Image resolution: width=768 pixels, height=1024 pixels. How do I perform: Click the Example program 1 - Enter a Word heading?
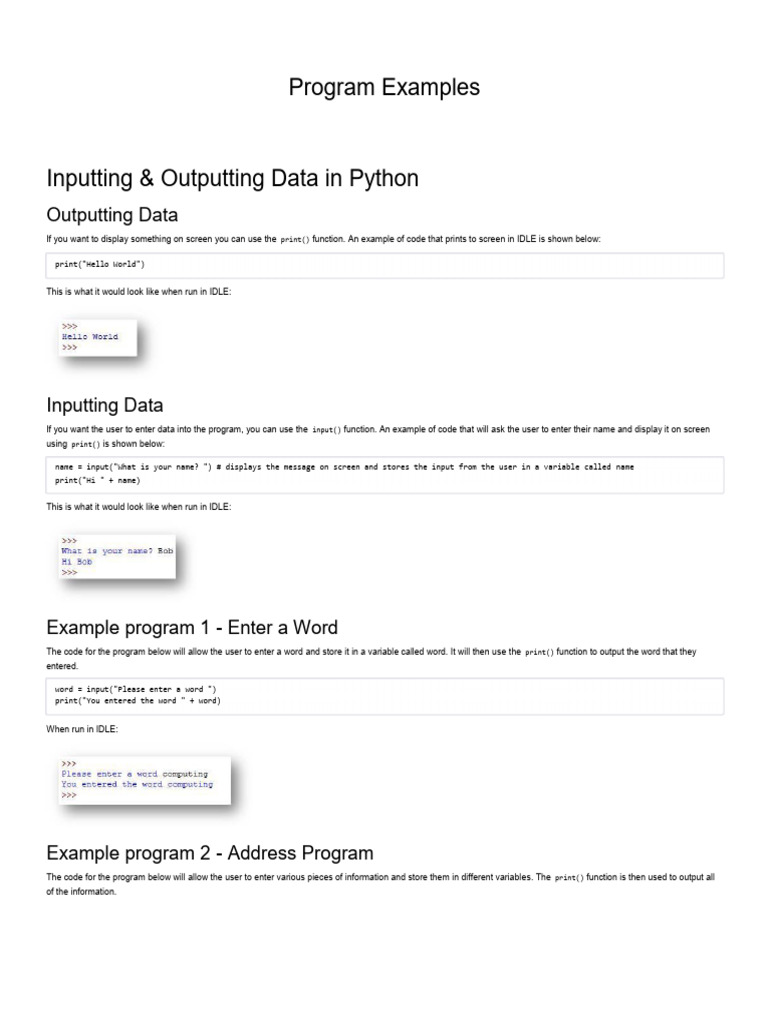192,628
